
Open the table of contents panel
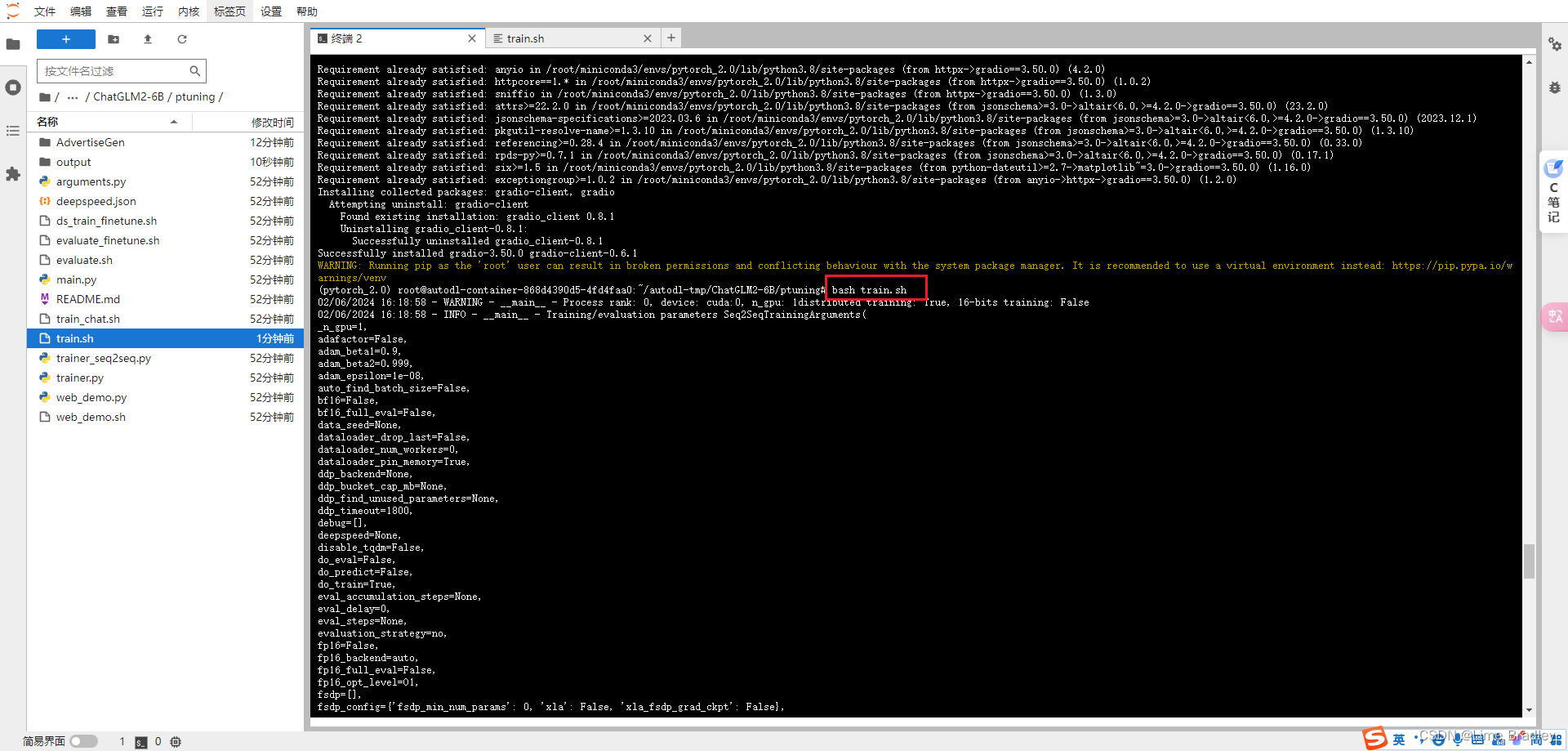(x=13, y=131)
